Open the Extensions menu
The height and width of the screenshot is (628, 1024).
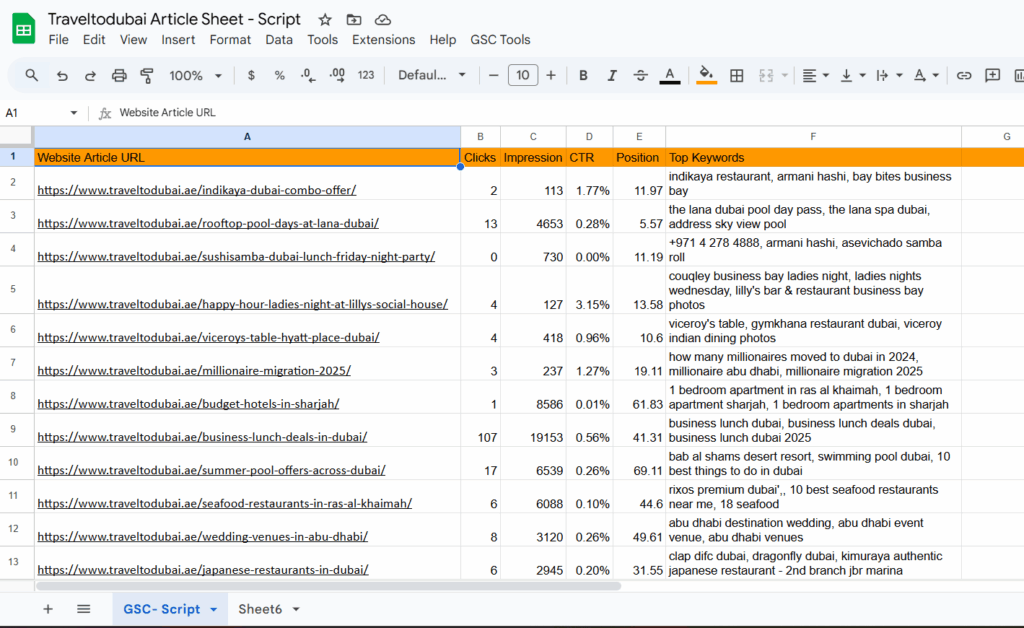[383, 40]
